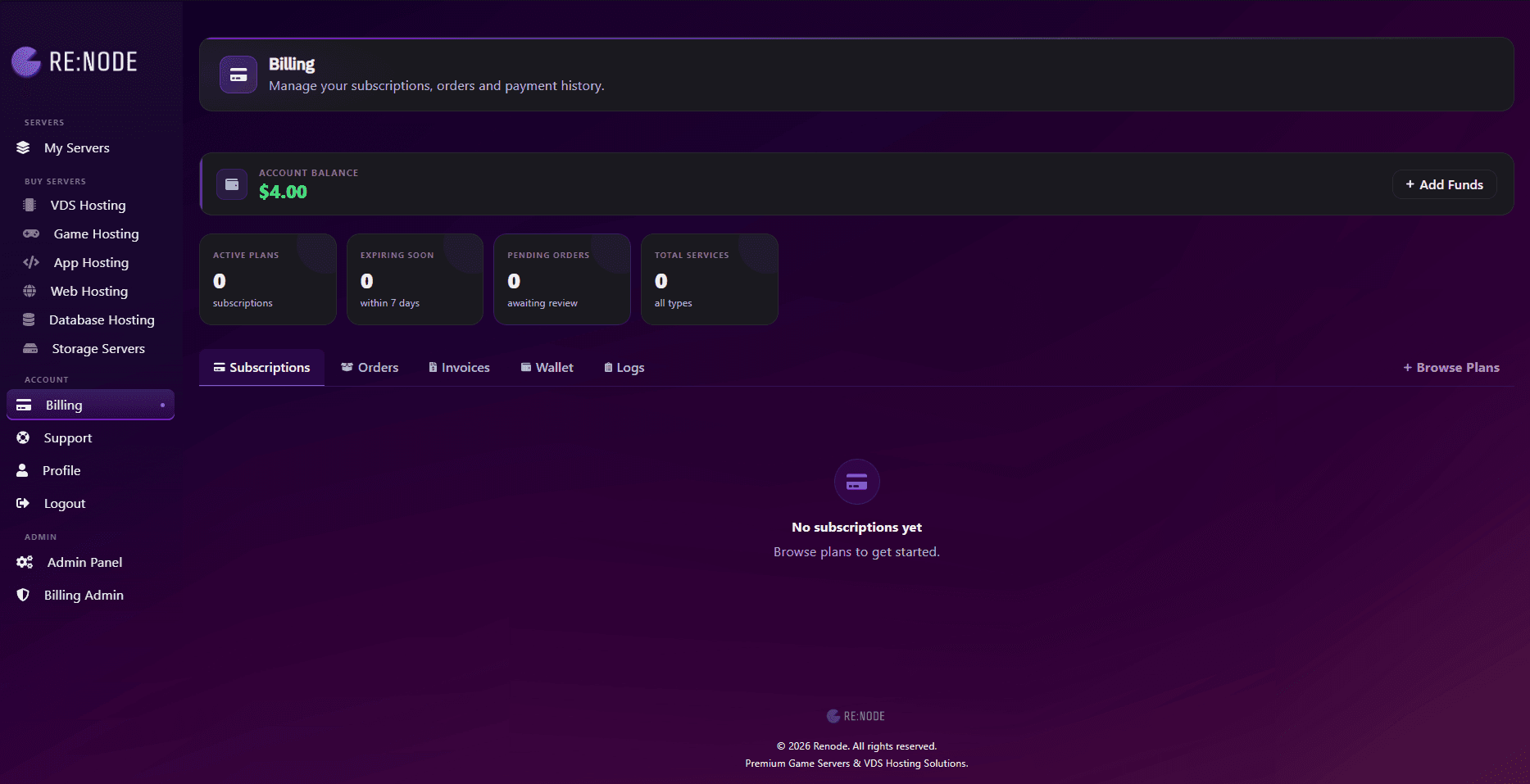This screenshot has height=784, width=1530.
Task: Click the RE:NODE logo icon in the sidebar
Action: point(26,61)
